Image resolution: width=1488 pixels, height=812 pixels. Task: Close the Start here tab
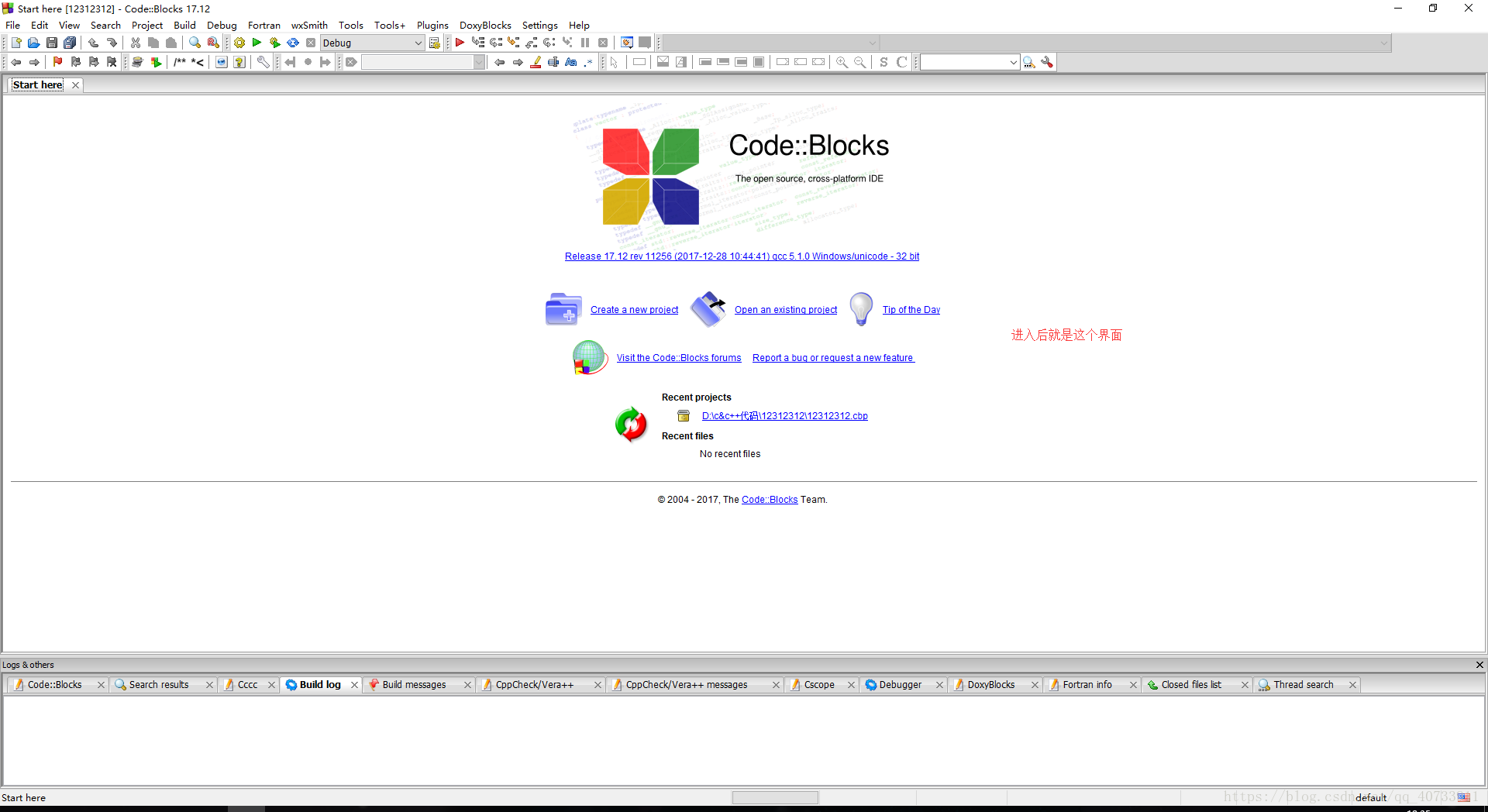tap(75, 85)
